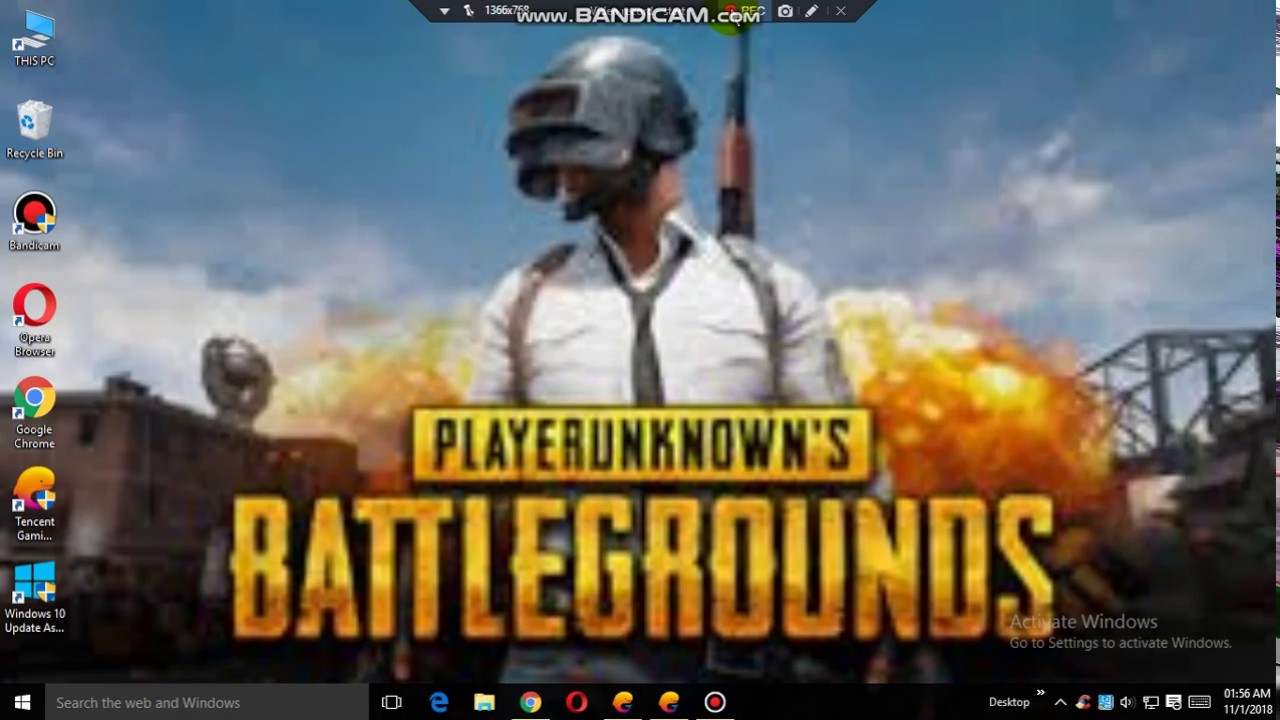The height and width of the screenshot is (720, 1280).
Task: Open Google Chrome desktop shortcut
Action: [x=34, y=413]
